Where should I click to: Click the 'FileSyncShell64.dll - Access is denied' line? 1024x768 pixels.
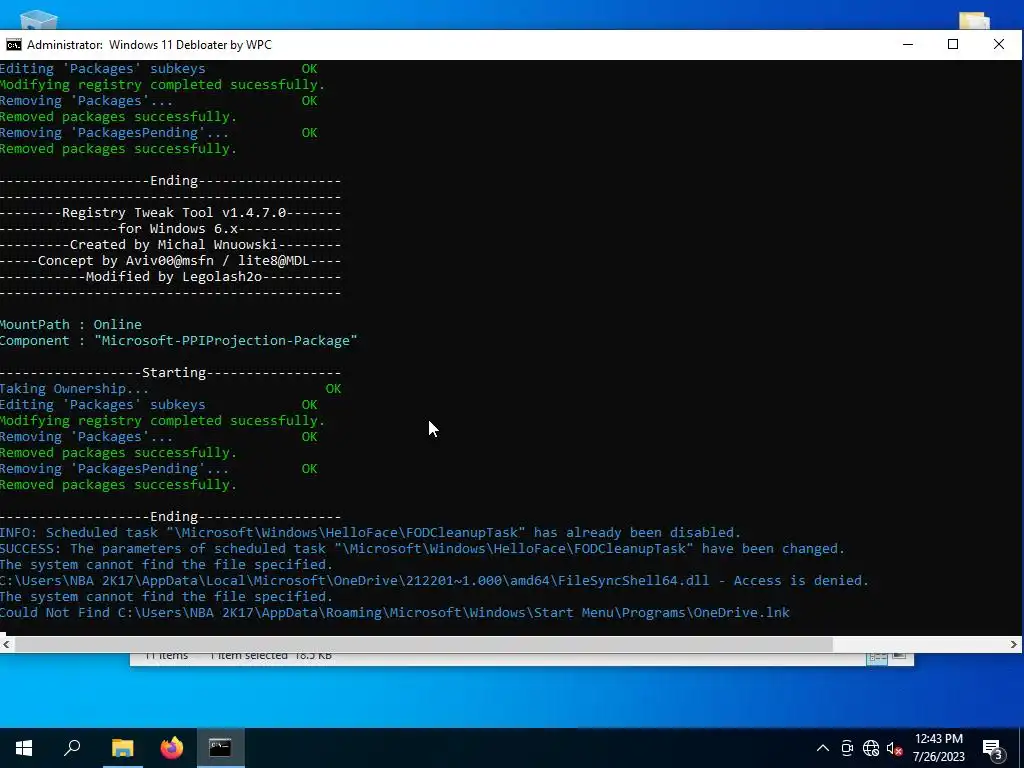click(434, 581)
